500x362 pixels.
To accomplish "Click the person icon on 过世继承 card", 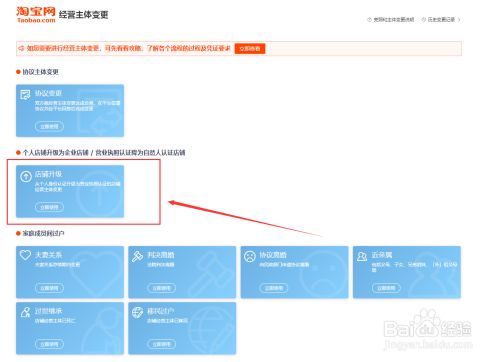I will (25, 312).
